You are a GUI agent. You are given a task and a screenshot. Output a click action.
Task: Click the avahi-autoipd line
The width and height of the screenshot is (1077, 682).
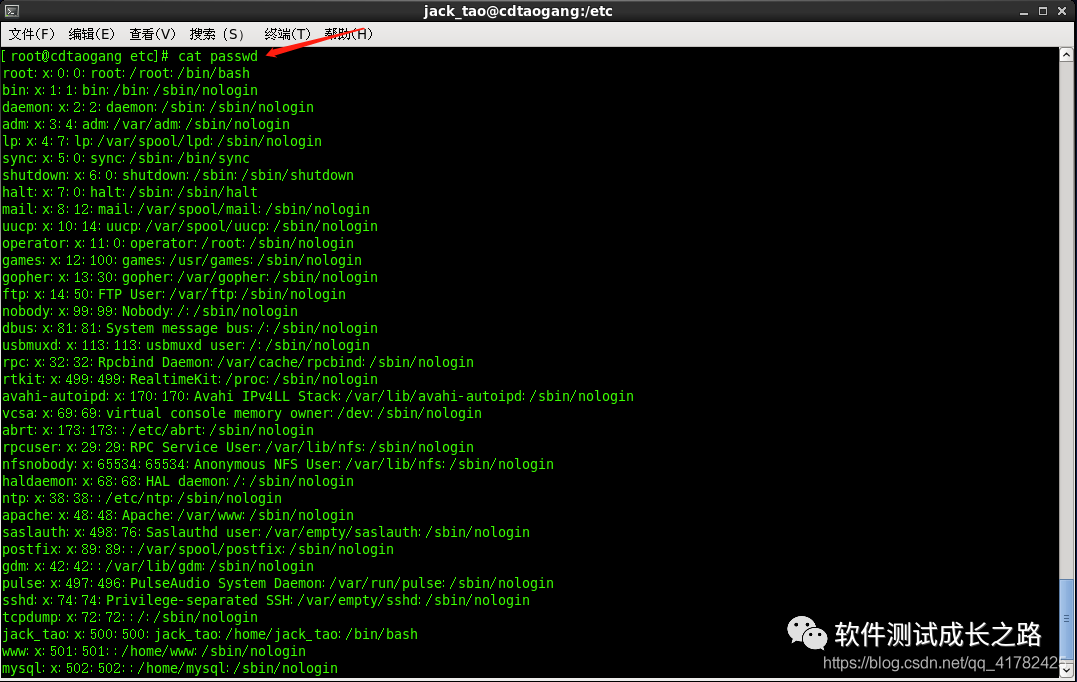318,396
